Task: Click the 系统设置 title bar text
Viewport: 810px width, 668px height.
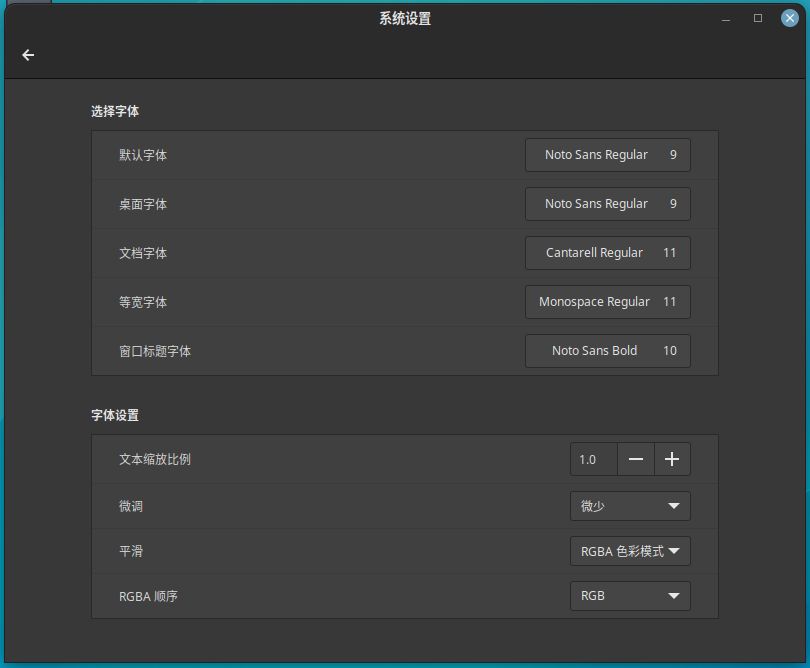Action: point(405,18)
